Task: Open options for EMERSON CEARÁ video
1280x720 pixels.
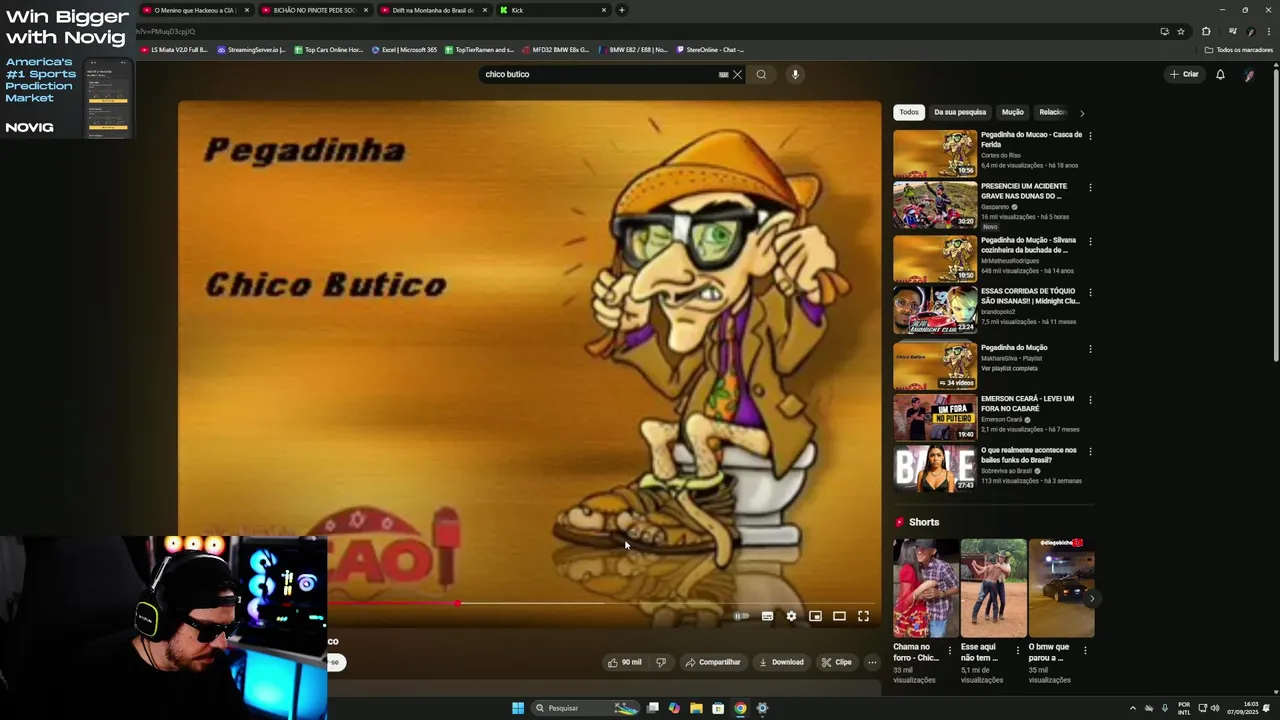Action: tap(1090, 400)
